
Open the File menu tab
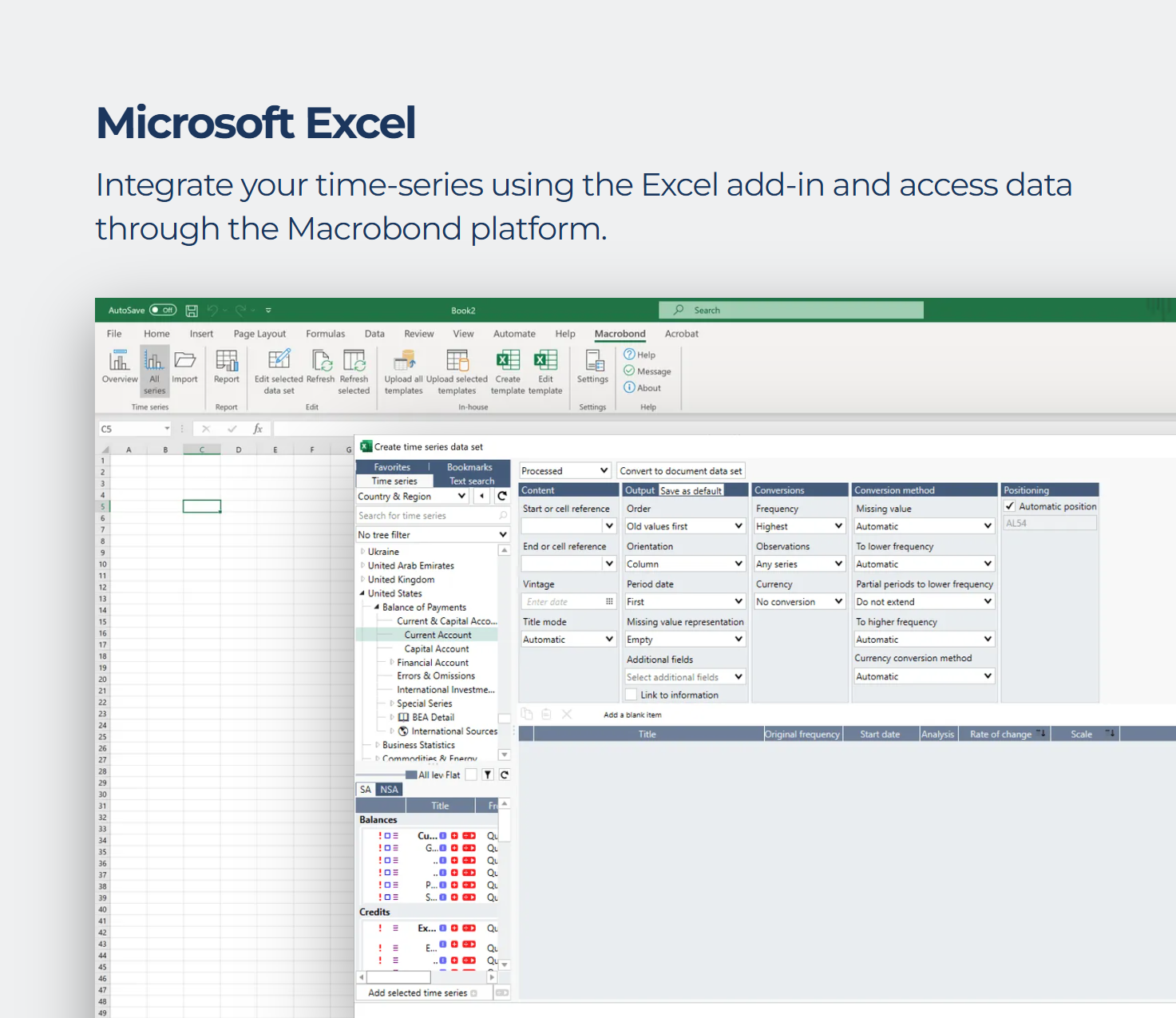[x=114, y=334]
